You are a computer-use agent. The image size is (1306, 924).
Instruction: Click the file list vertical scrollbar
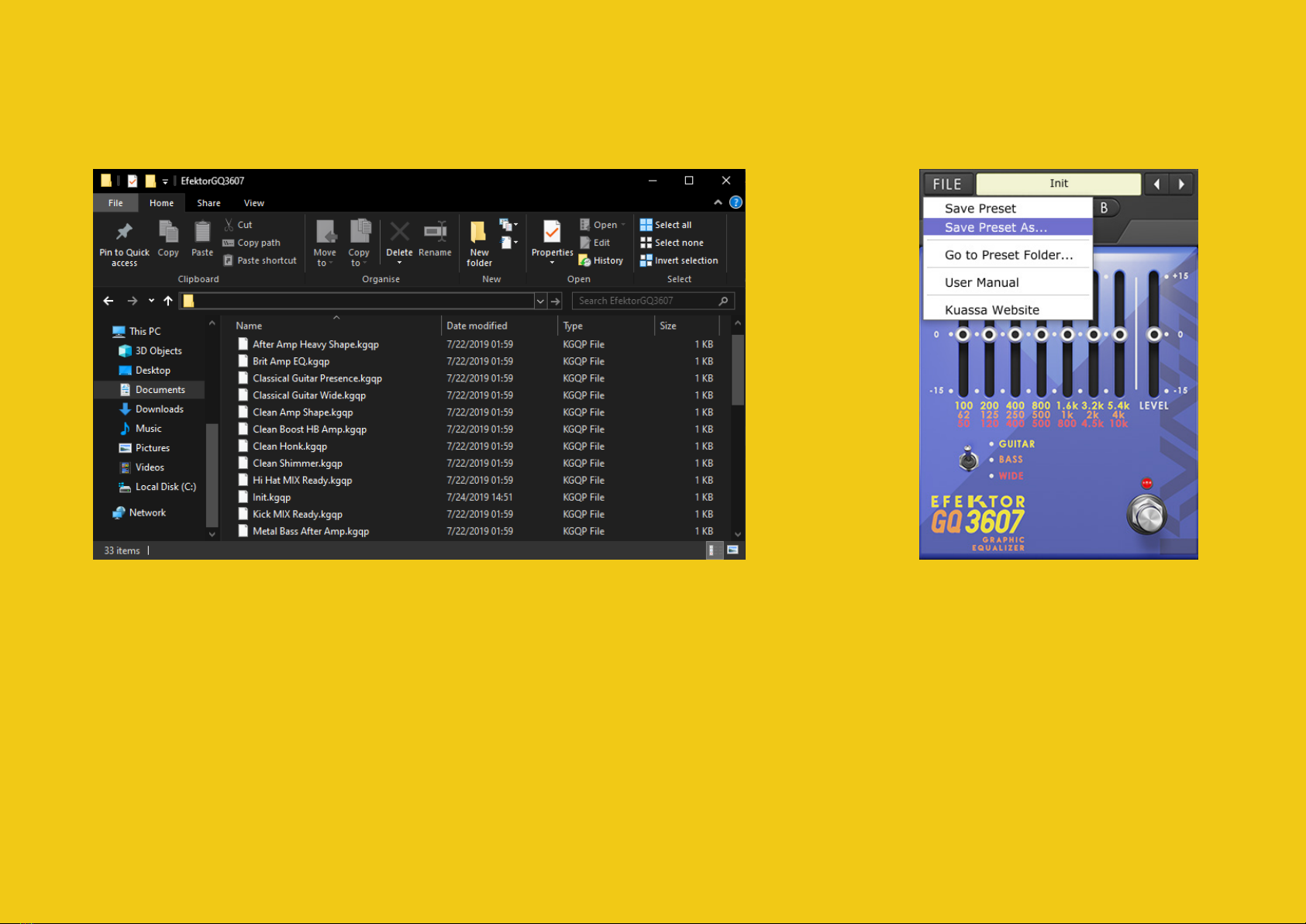738,370
